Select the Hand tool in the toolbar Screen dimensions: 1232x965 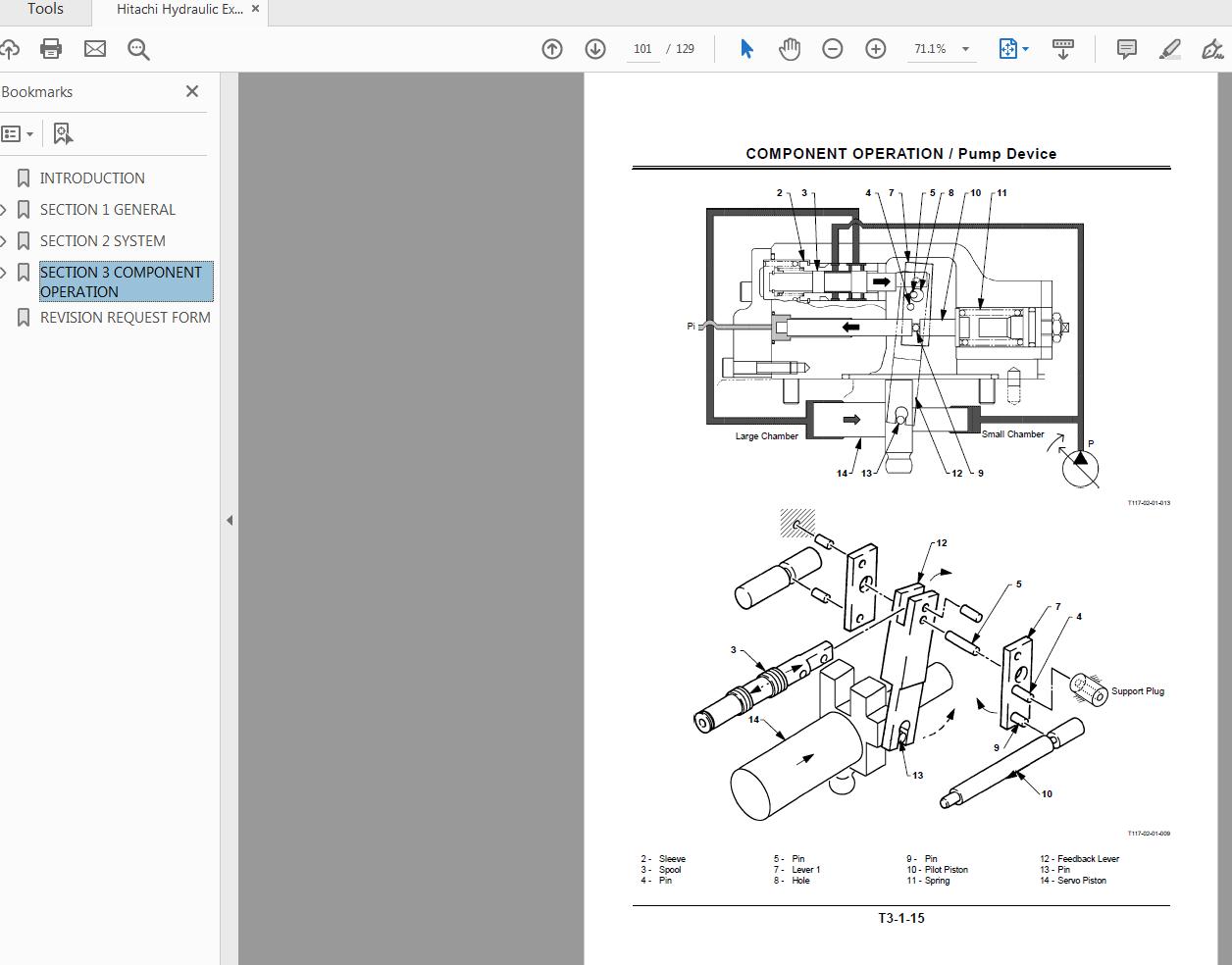[790, 48]
